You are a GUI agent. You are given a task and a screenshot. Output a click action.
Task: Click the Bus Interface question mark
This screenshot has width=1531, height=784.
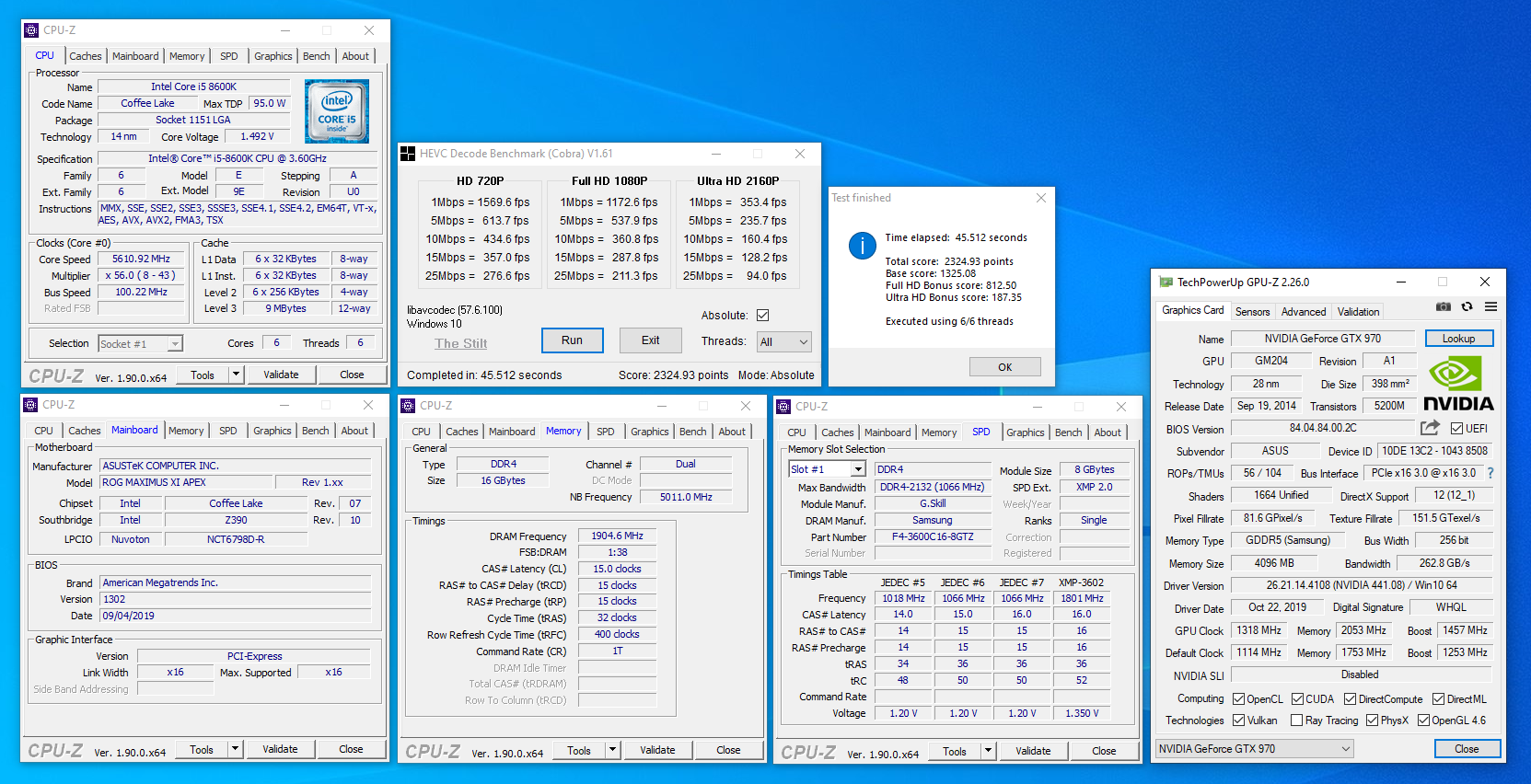click(1490, 473)
